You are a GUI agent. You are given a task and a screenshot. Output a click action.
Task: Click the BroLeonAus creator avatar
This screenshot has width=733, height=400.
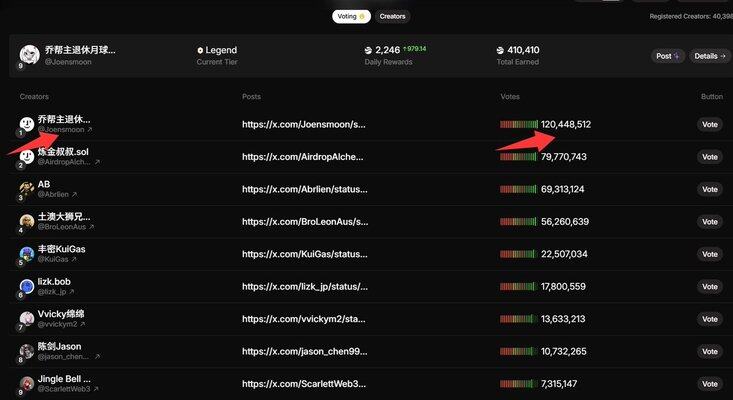[x=26, y=222]
